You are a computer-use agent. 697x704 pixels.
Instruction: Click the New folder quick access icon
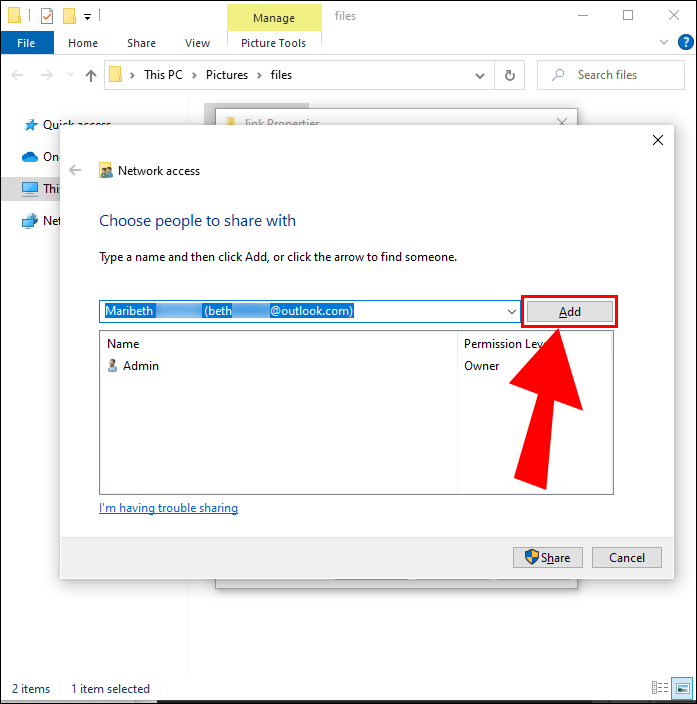pos(69,16)
